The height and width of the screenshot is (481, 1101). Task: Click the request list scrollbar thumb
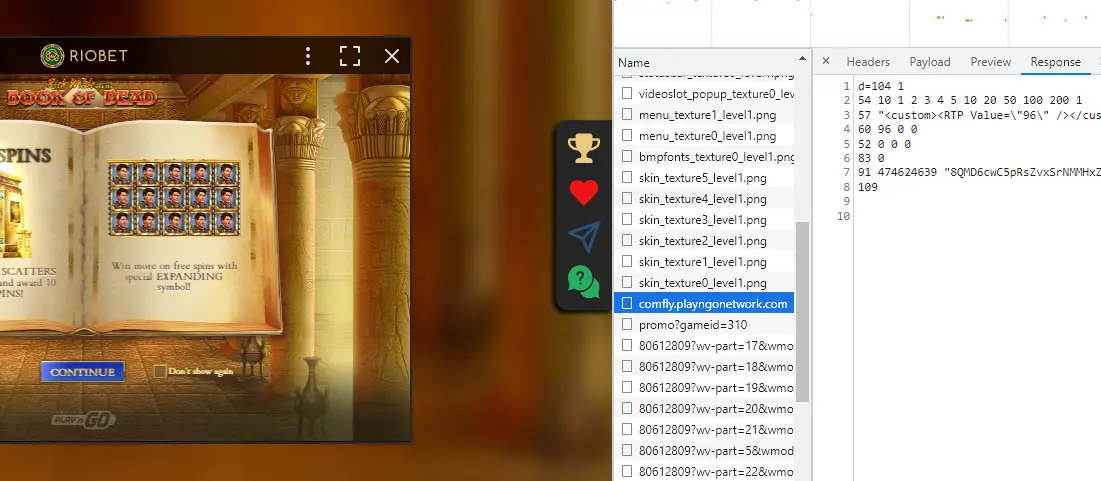coord(802,312)
